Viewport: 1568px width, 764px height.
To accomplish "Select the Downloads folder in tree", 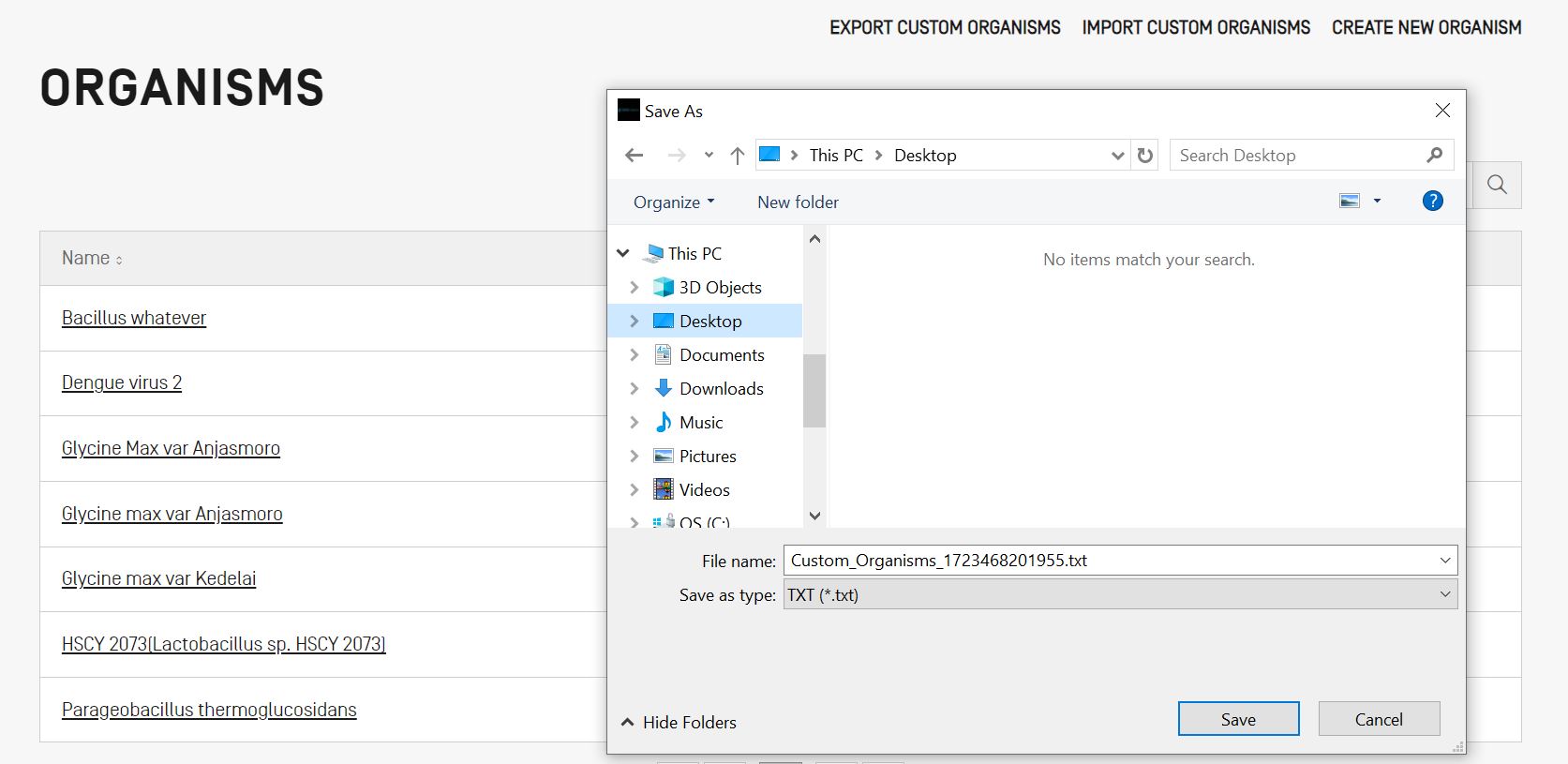I will (721, 388).
